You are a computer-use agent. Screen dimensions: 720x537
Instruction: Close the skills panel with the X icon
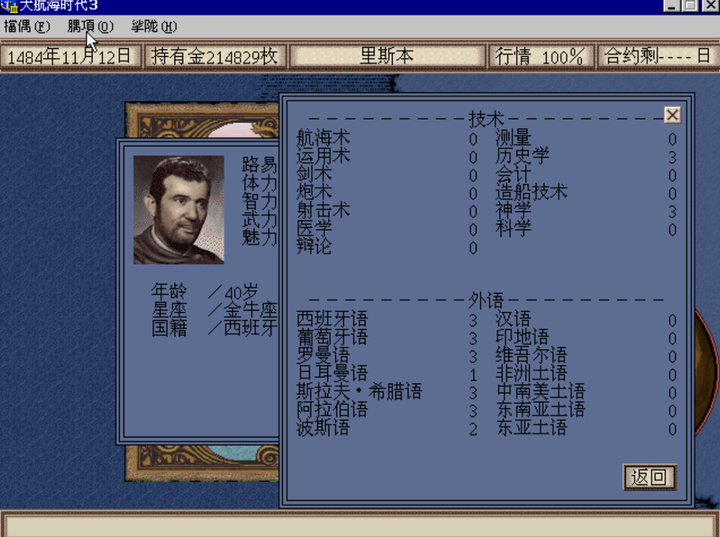(x=672, y=115)
